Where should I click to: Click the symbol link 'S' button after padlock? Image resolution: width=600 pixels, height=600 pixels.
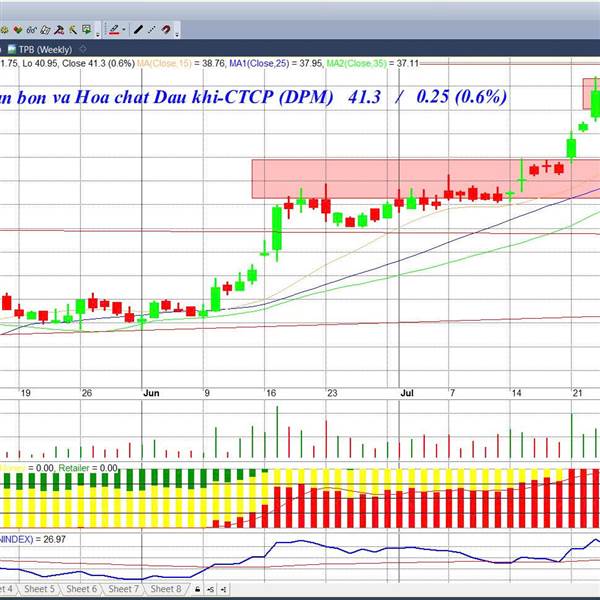coord(210,589)
